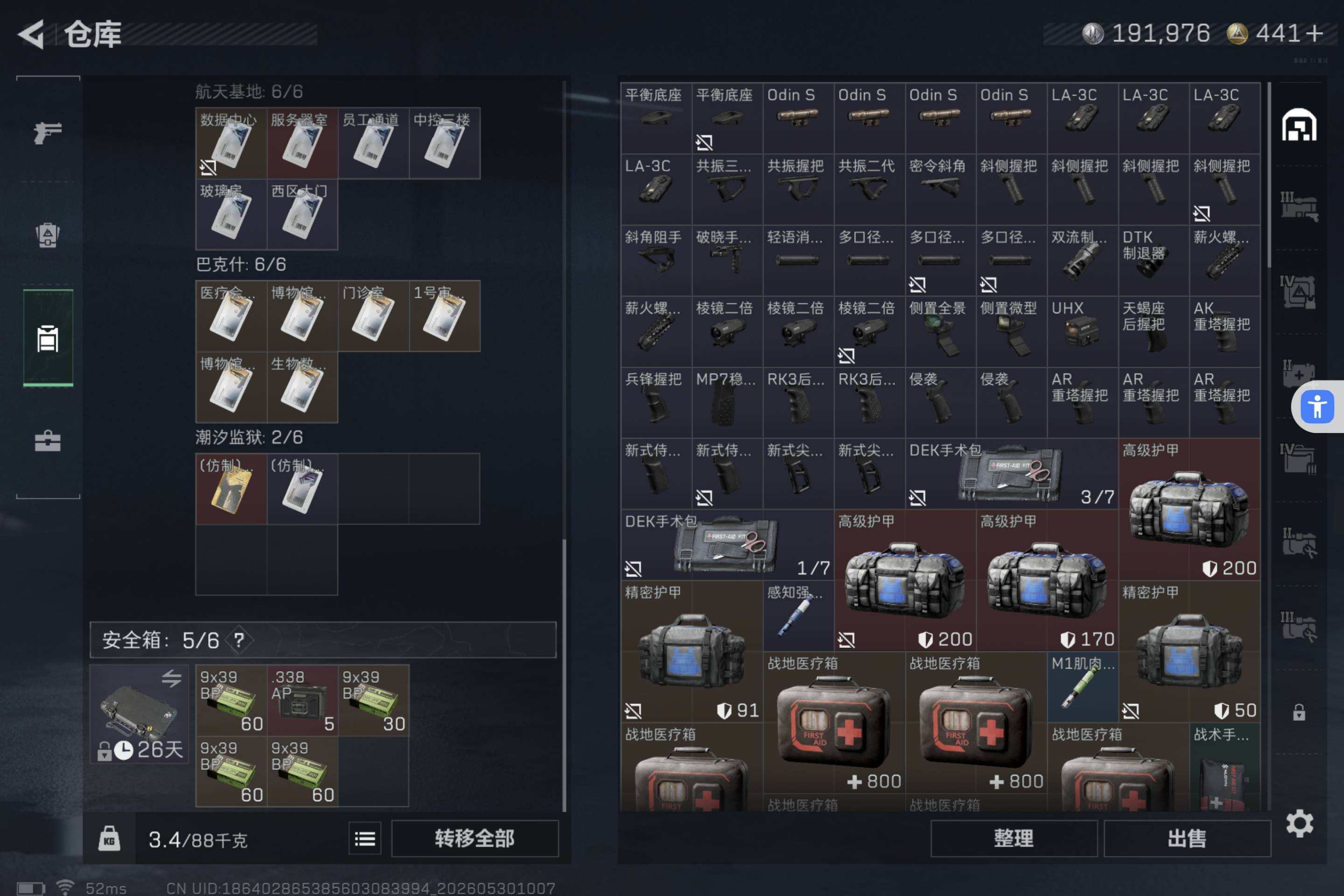This screenshot has width=1344, height=896.
Task: Click the 转移全部 button
Action: [x=475, y=838]
